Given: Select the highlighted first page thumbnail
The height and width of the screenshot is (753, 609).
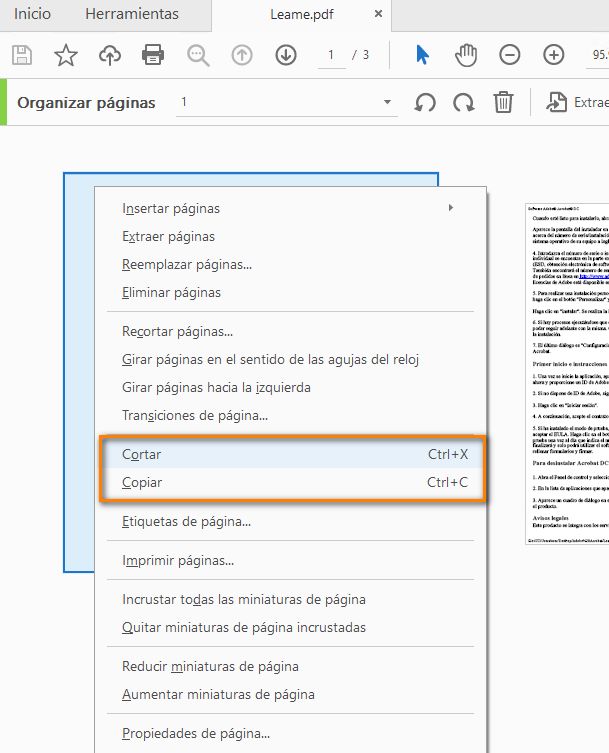Looking at the screenshot, I should (x=79, y=372).
